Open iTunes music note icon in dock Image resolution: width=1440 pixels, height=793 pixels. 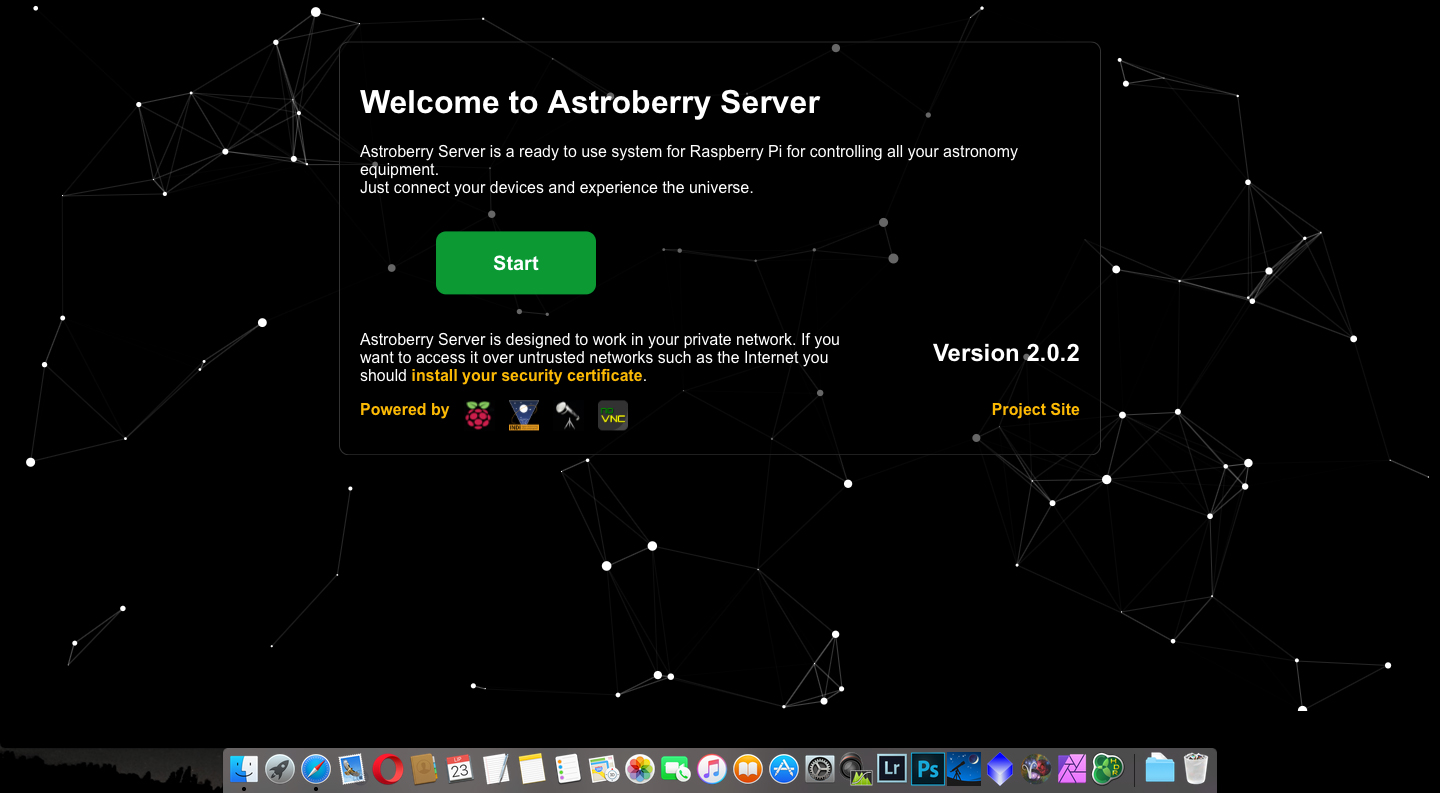click(712, 769)
